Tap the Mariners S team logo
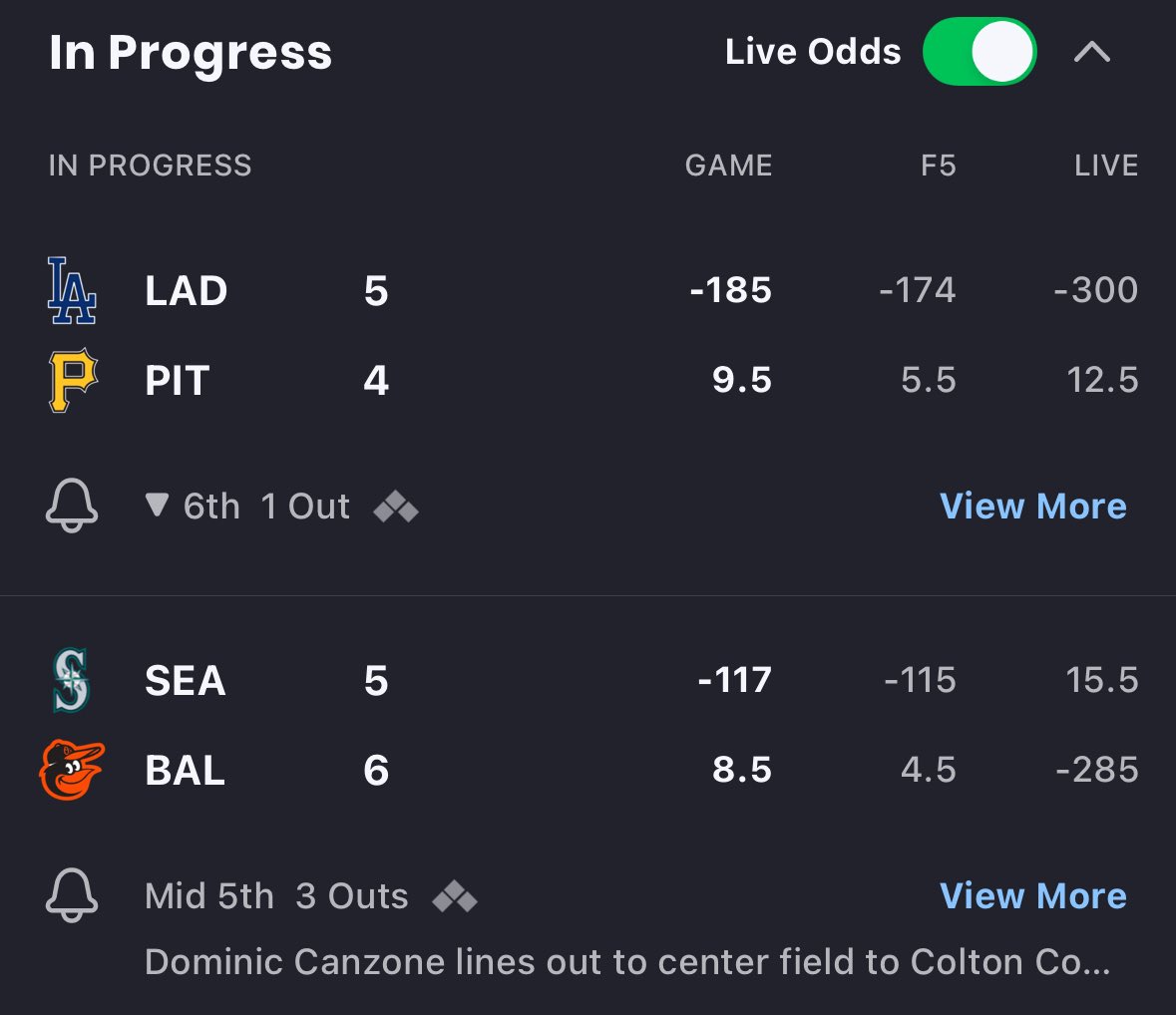 pos(71,680)
